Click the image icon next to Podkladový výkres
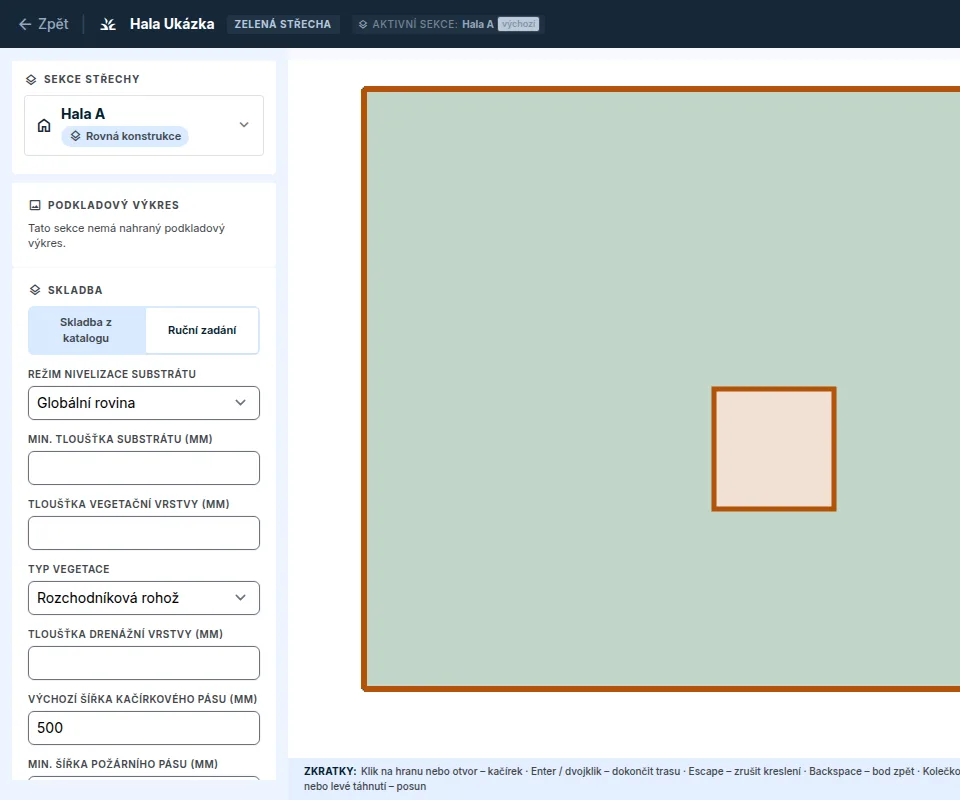 click(x=35, y=205)
